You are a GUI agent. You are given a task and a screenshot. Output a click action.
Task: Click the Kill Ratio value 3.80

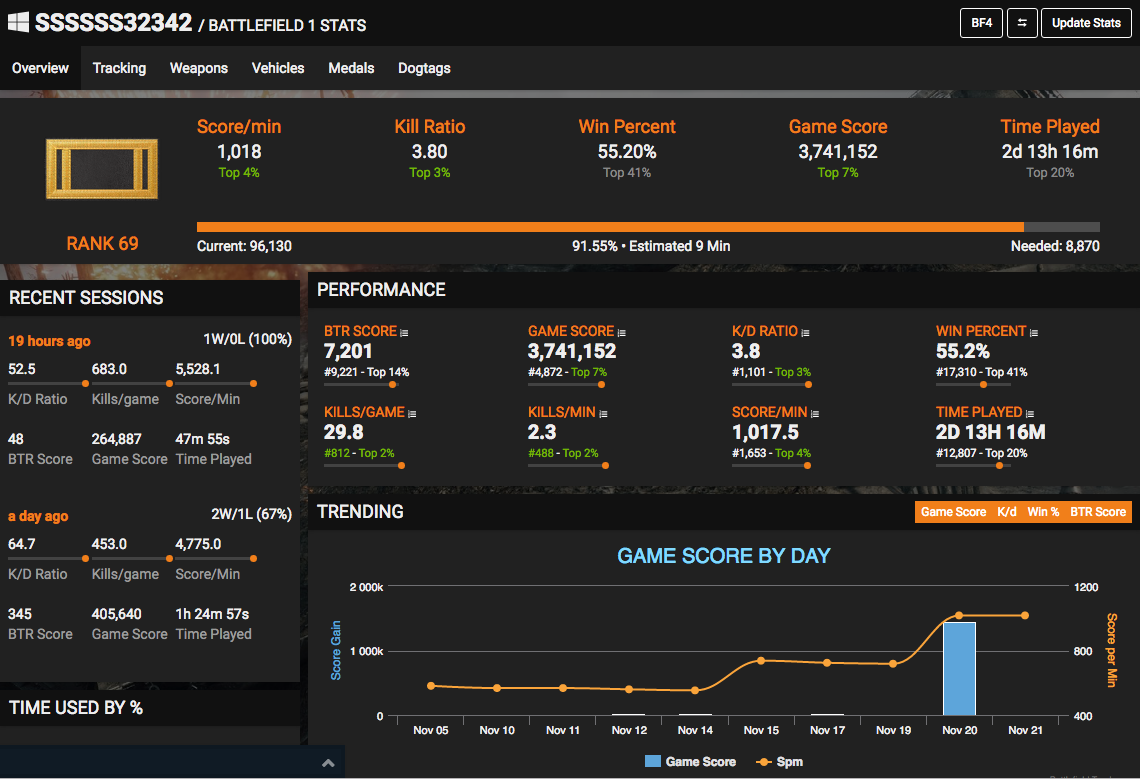(x=430, y=152)
